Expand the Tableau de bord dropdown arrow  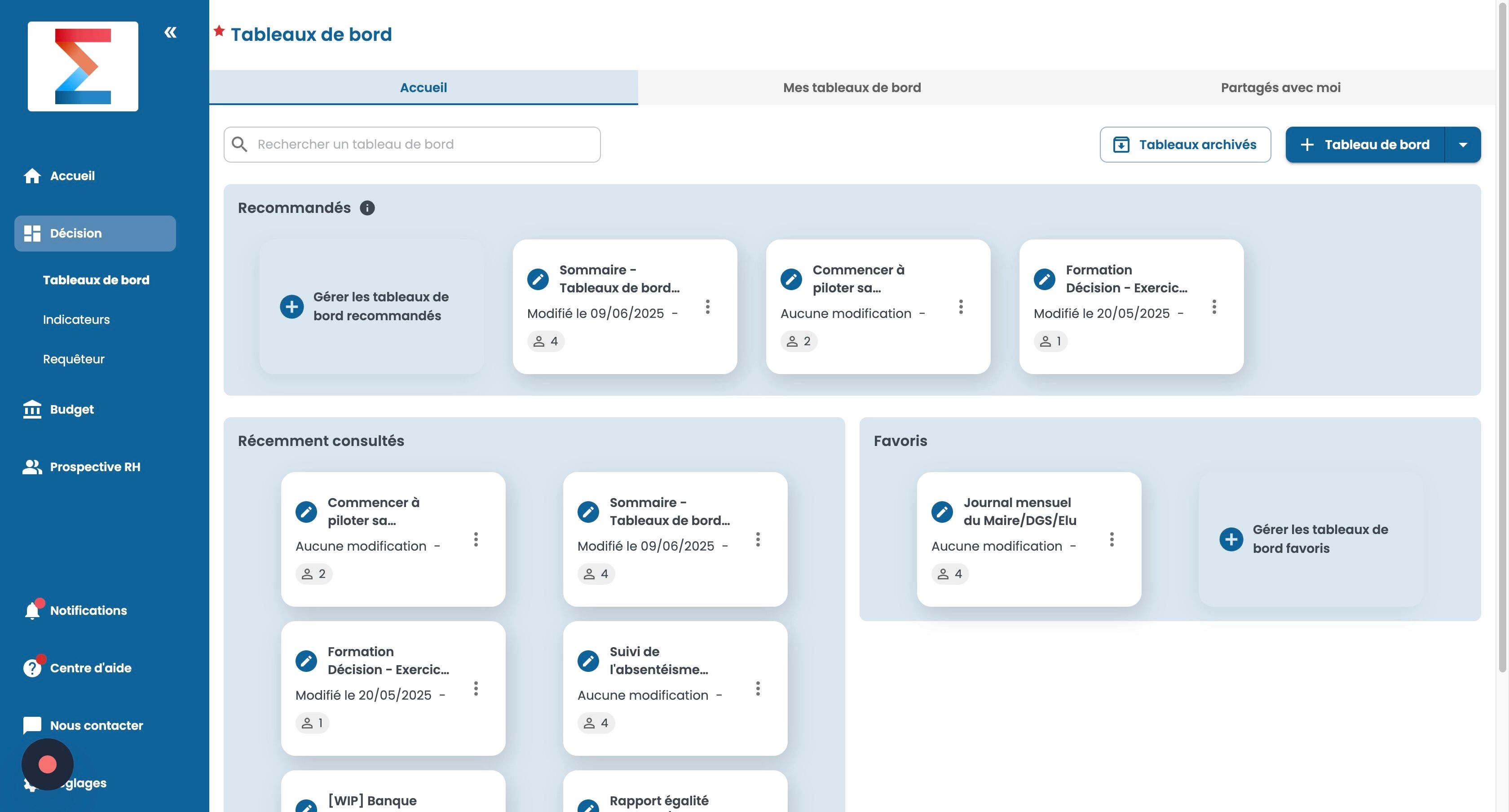click(1463, 145)
